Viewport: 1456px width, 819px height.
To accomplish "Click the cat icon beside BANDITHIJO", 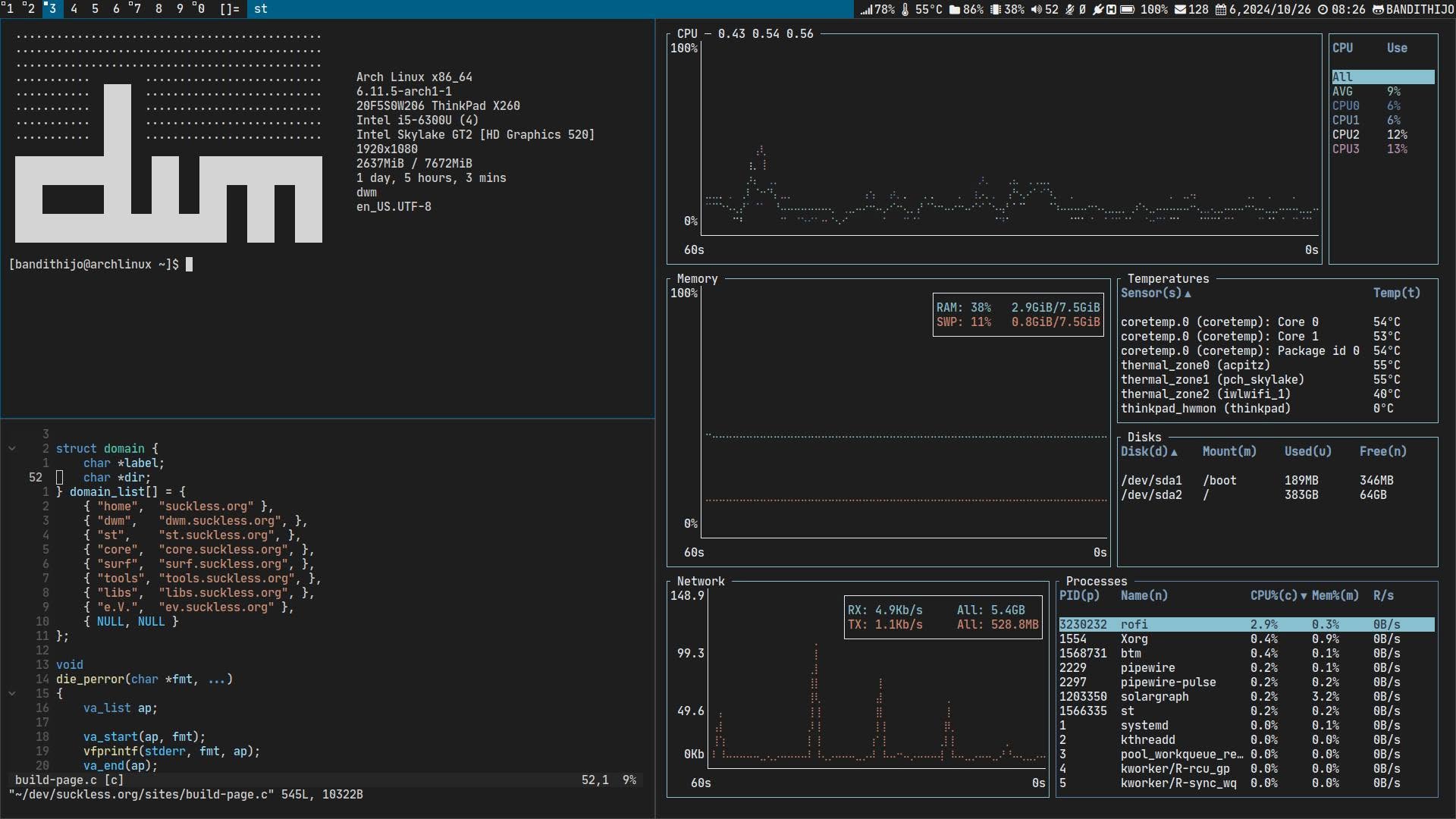I will tap(1379, 10).
